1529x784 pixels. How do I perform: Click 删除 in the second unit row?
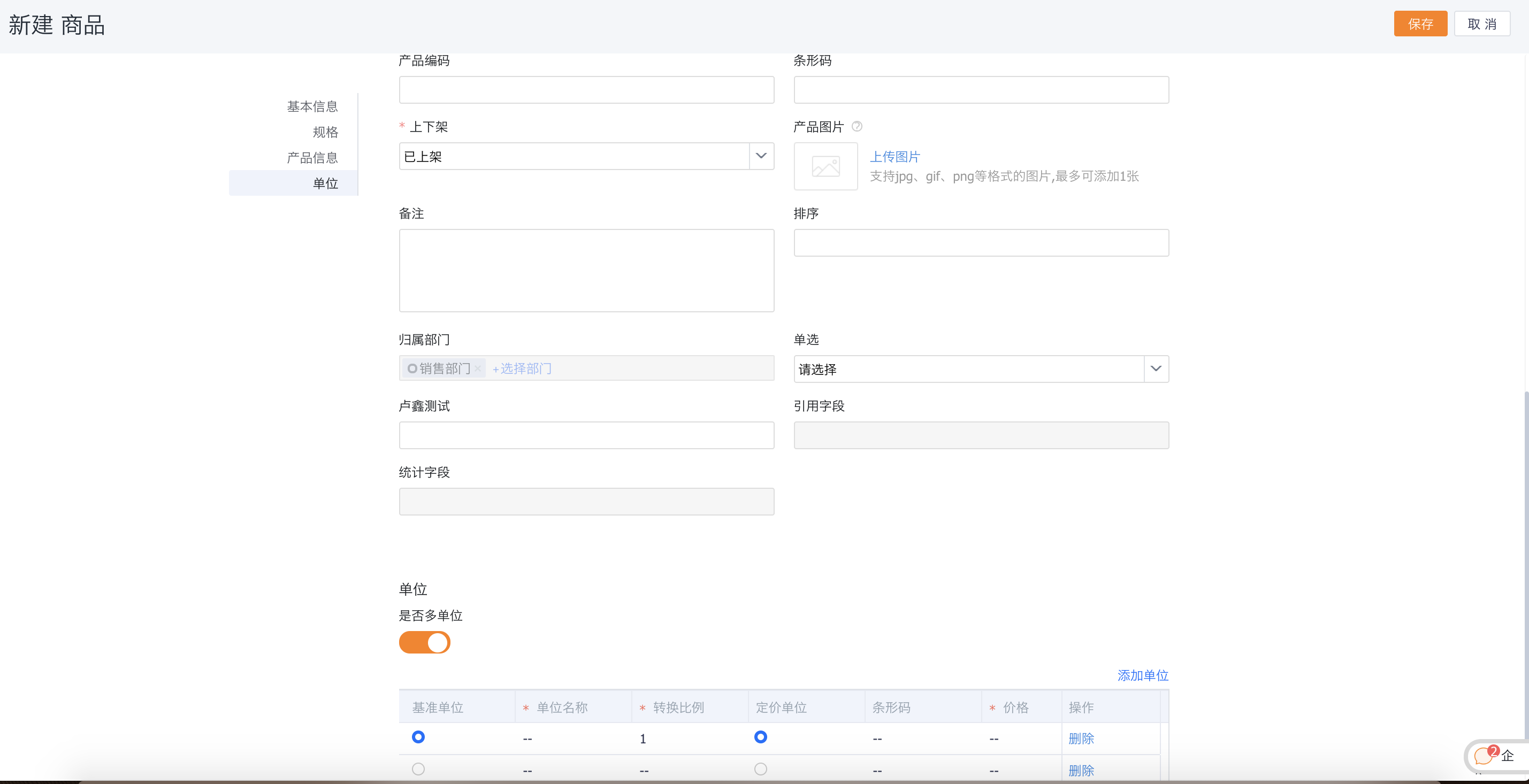tap(1081, 770)
